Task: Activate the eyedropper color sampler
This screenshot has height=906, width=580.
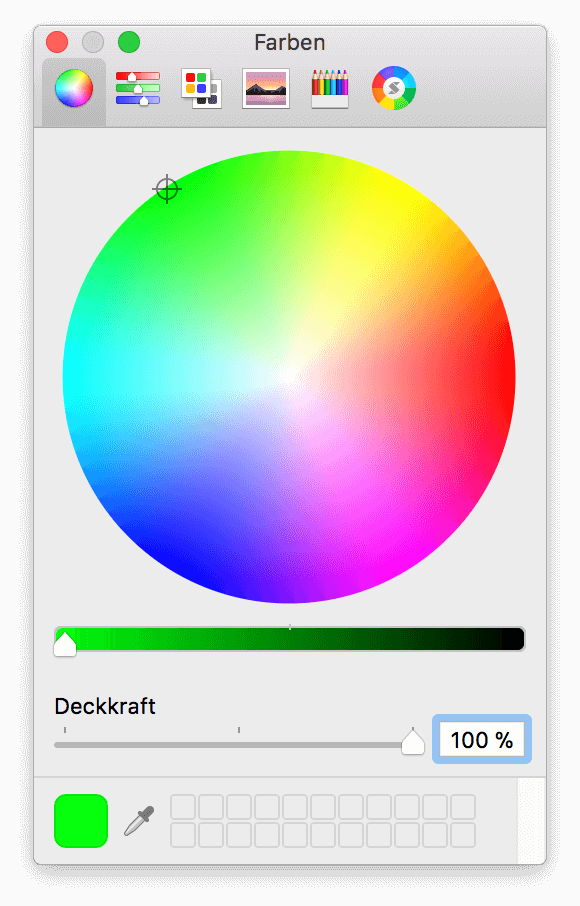Action: click(x=139, y=821)
